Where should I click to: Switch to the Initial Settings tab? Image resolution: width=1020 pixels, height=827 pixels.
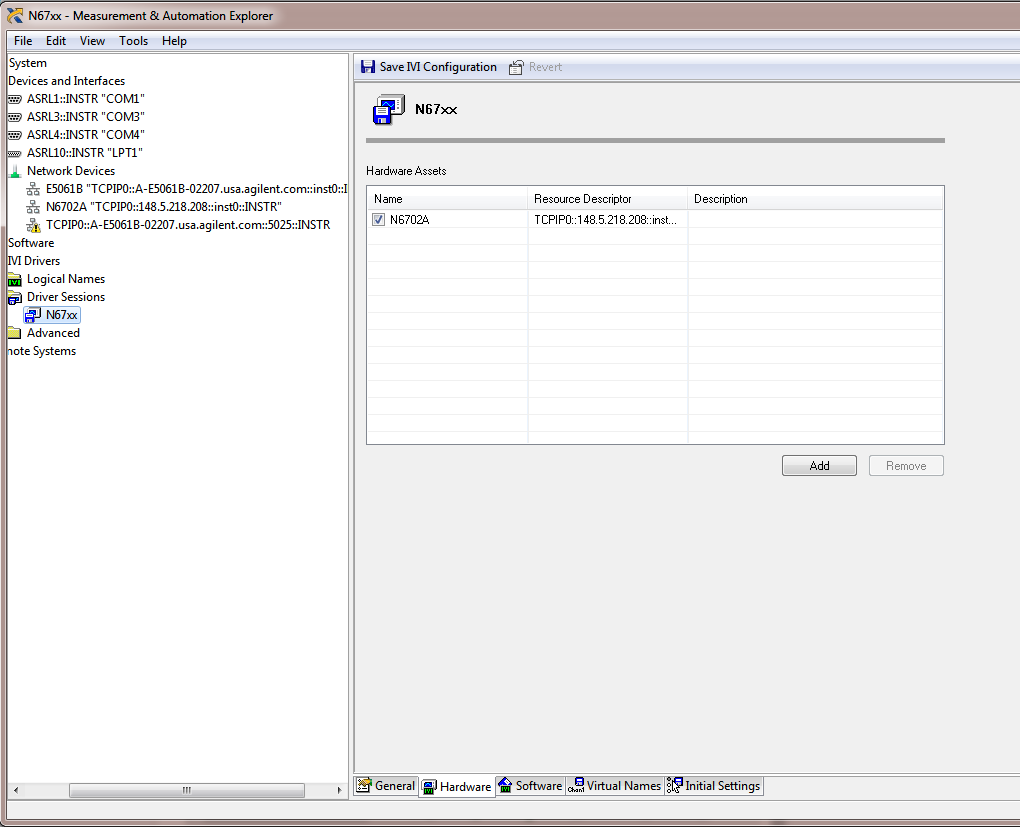[714, 785]
